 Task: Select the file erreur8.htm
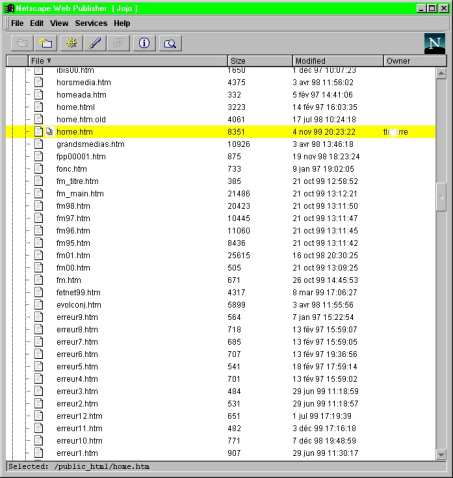click(x=77, y=329)
